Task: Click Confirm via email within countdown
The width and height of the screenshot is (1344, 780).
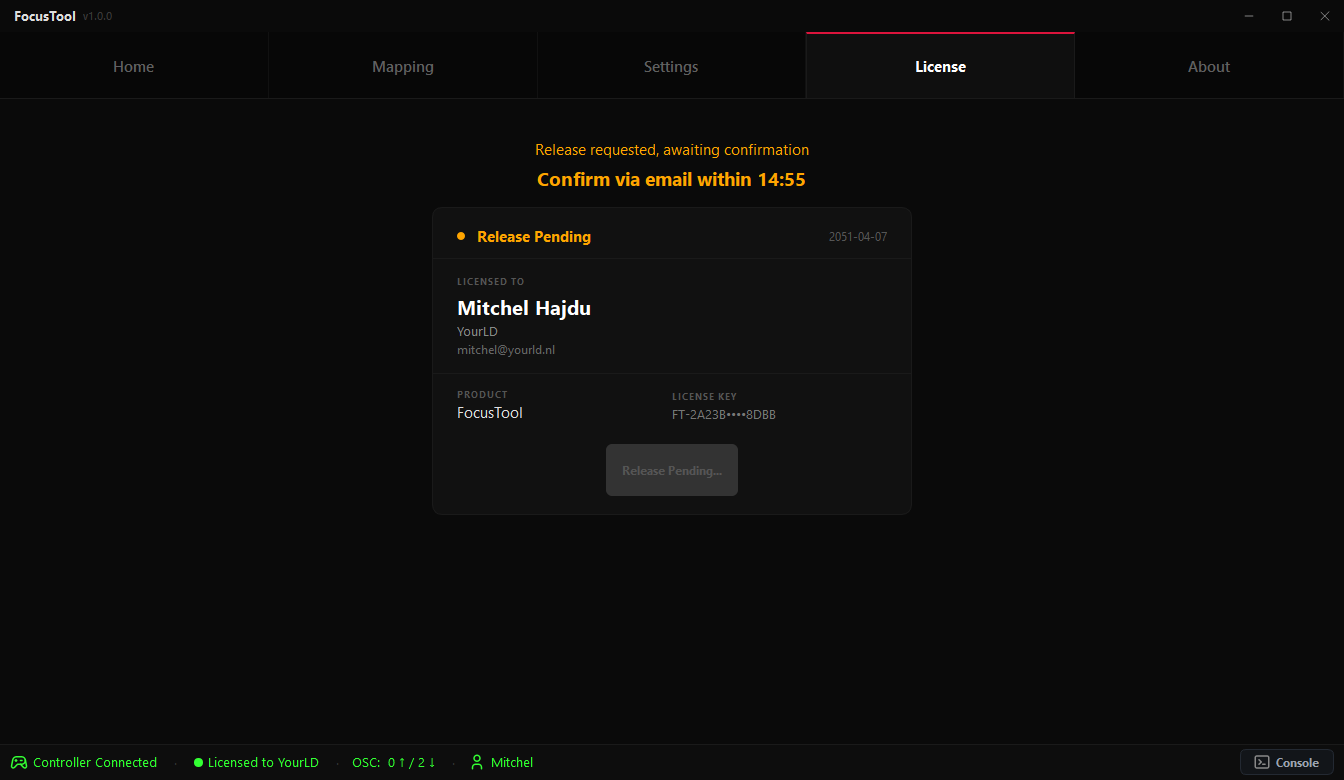Action: click(x=671, y=179)
